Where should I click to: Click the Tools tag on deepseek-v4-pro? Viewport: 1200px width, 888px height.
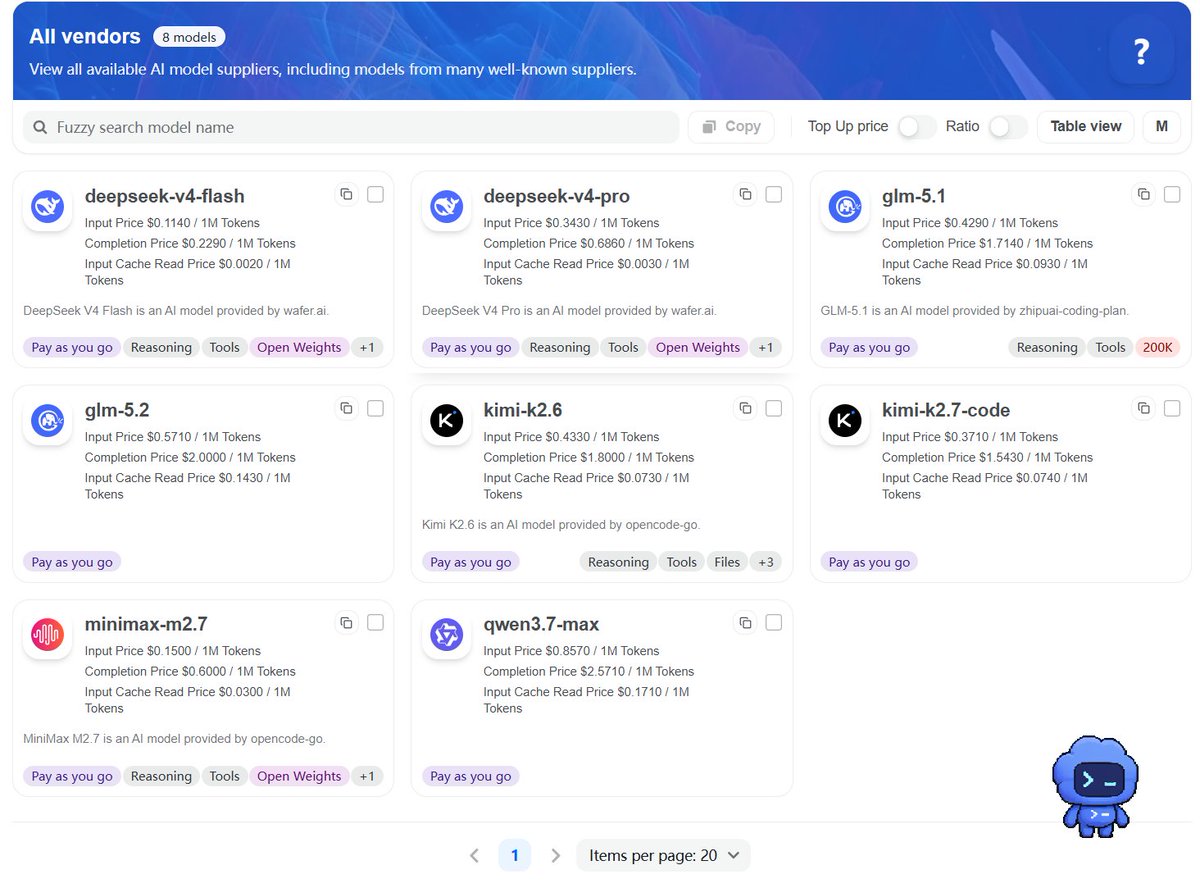coord(623,348)
